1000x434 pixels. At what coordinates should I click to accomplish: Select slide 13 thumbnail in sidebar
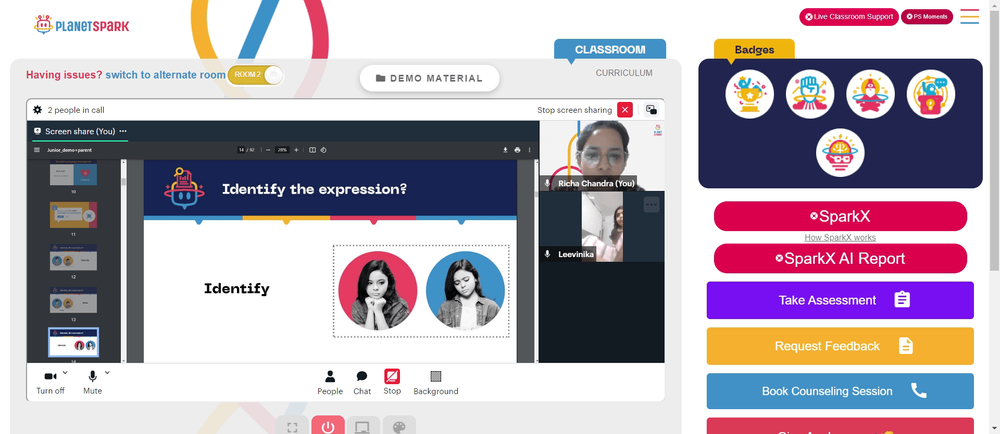point(73,300)
